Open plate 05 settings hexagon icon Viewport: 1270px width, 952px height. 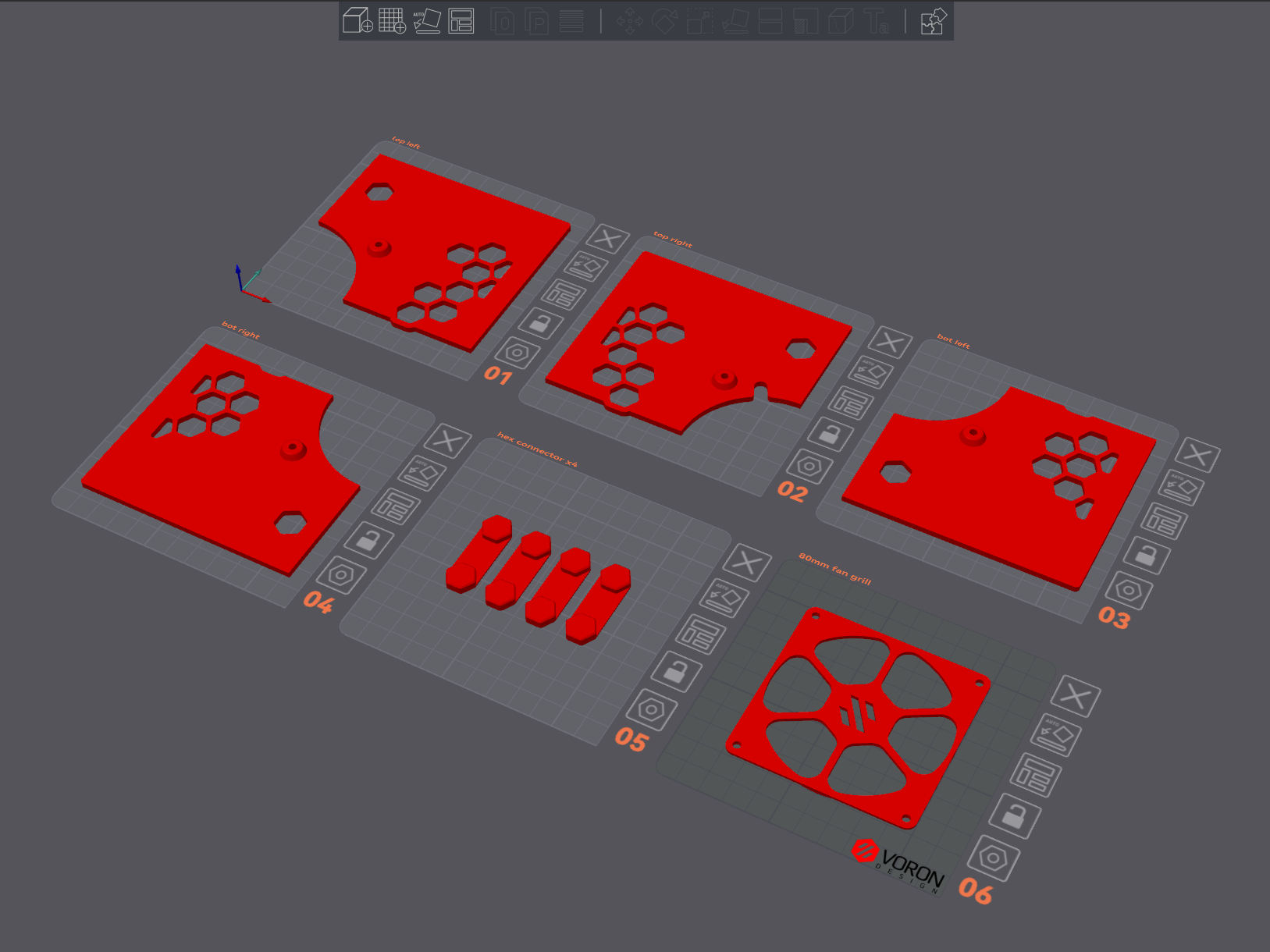pos(652,710)
